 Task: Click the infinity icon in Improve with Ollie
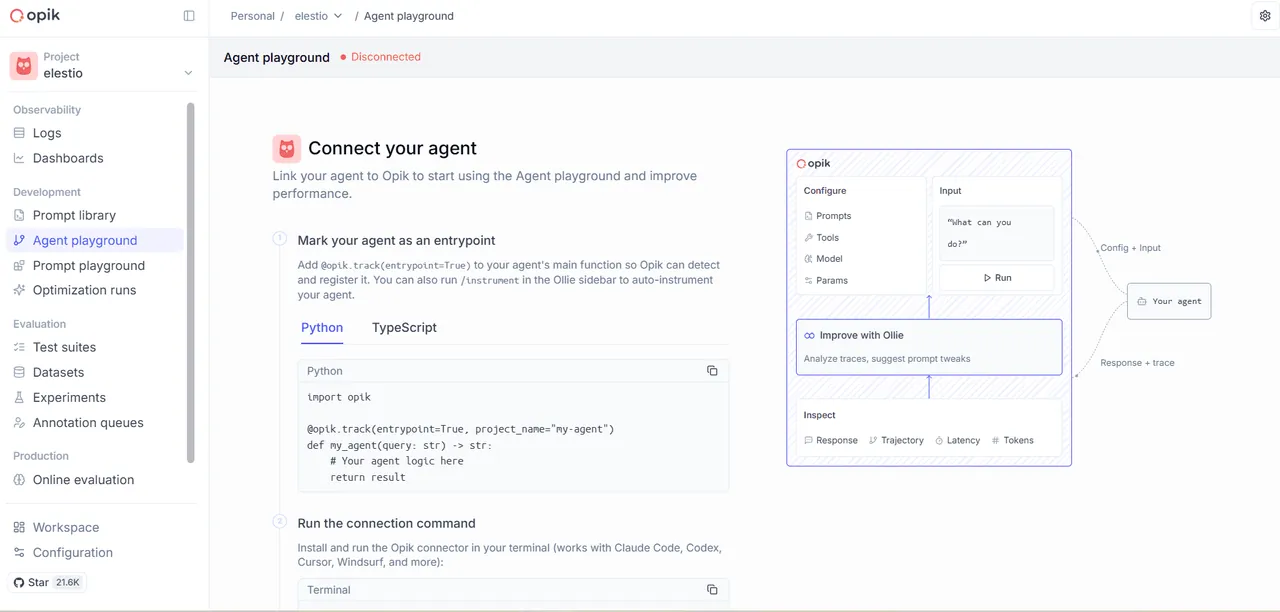(810, 336)
